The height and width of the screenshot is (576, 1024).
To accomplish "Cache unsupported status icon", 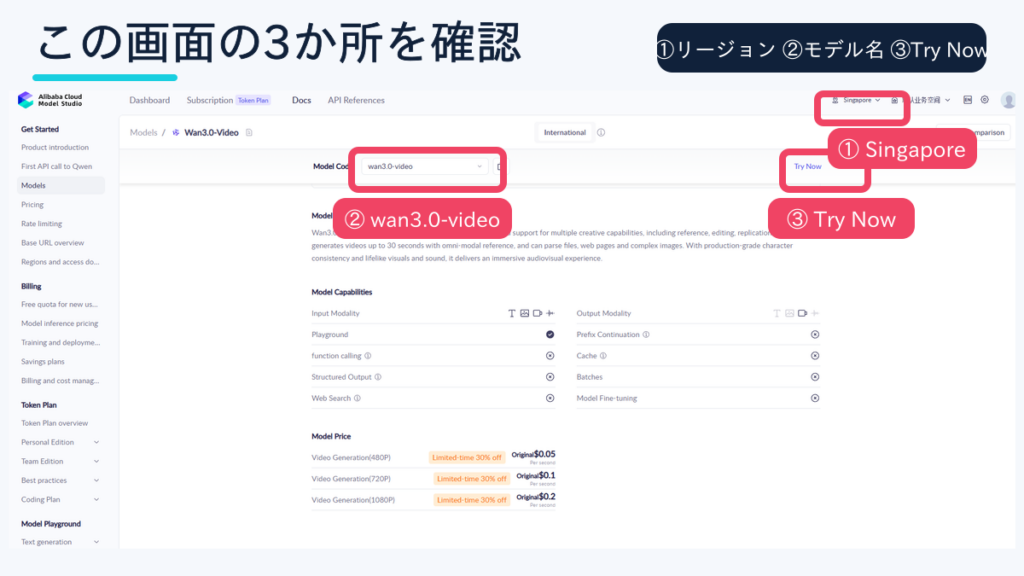I will click(815, 356).
